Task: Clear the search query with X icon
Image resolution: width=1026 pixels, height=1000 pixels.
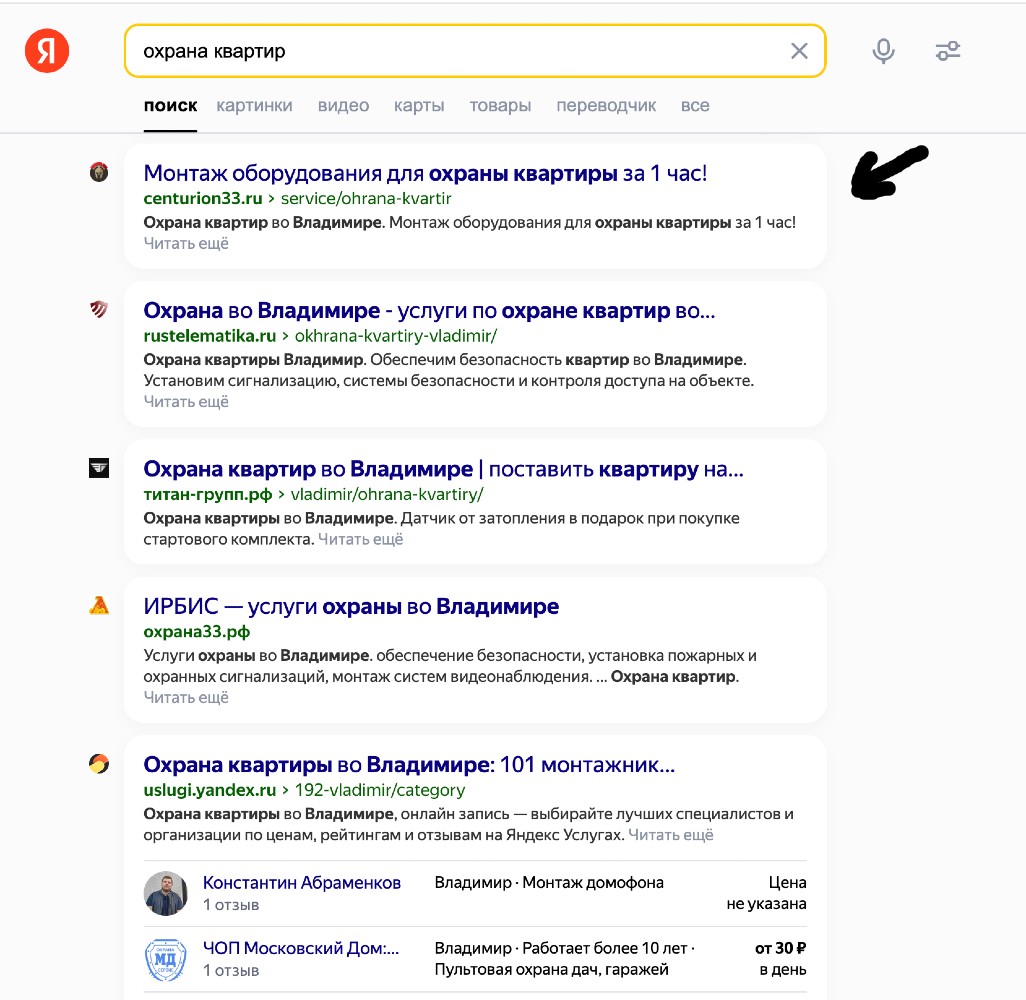Action: point(799,51)
